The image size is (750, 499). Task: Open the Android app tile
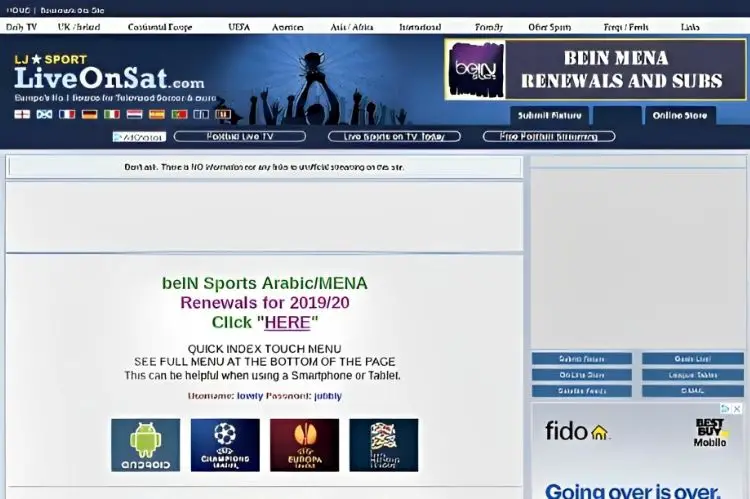[146, 445]
